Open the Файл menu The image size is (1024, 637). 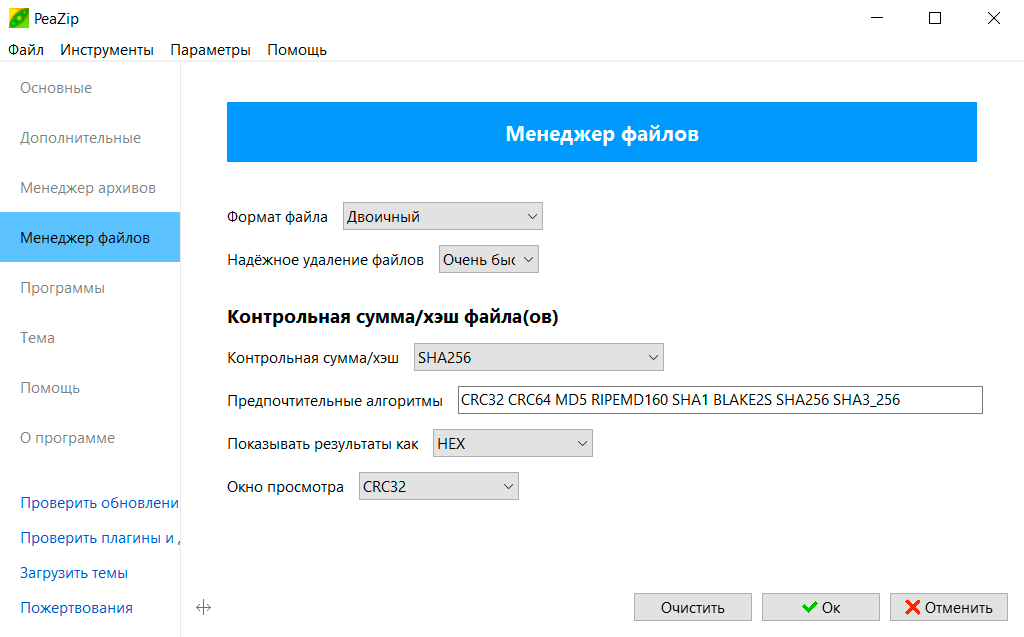point(25,50)
